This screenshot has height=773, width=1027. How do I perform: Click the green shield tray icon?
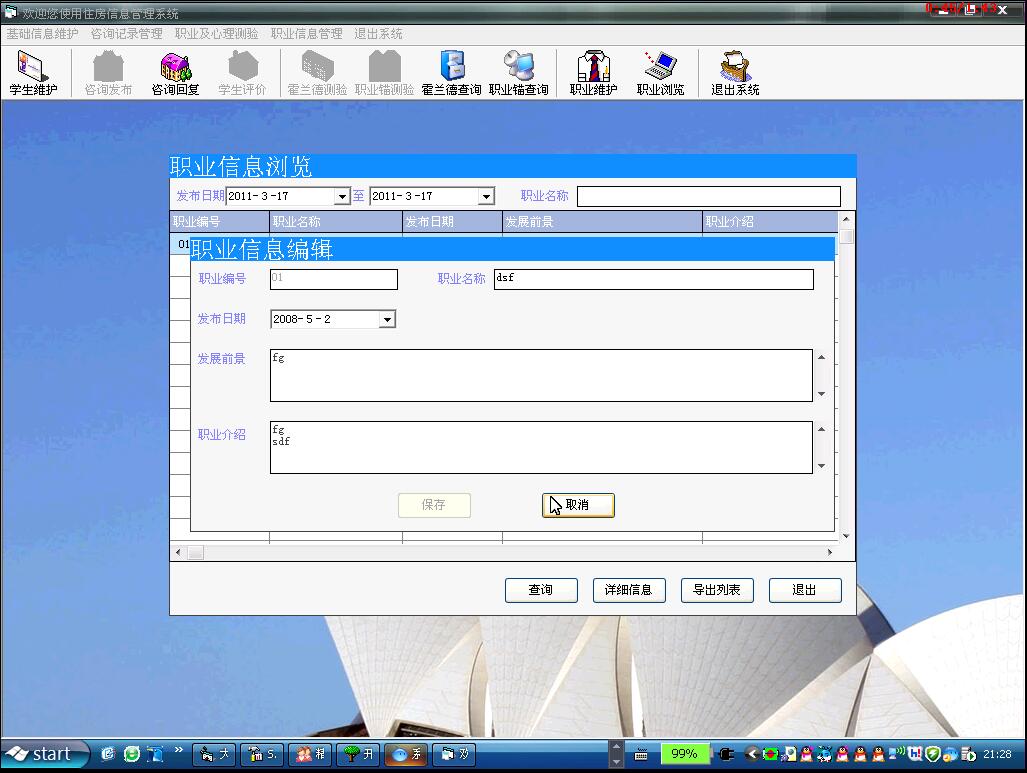pyautogui.click(x=933, y=755)
